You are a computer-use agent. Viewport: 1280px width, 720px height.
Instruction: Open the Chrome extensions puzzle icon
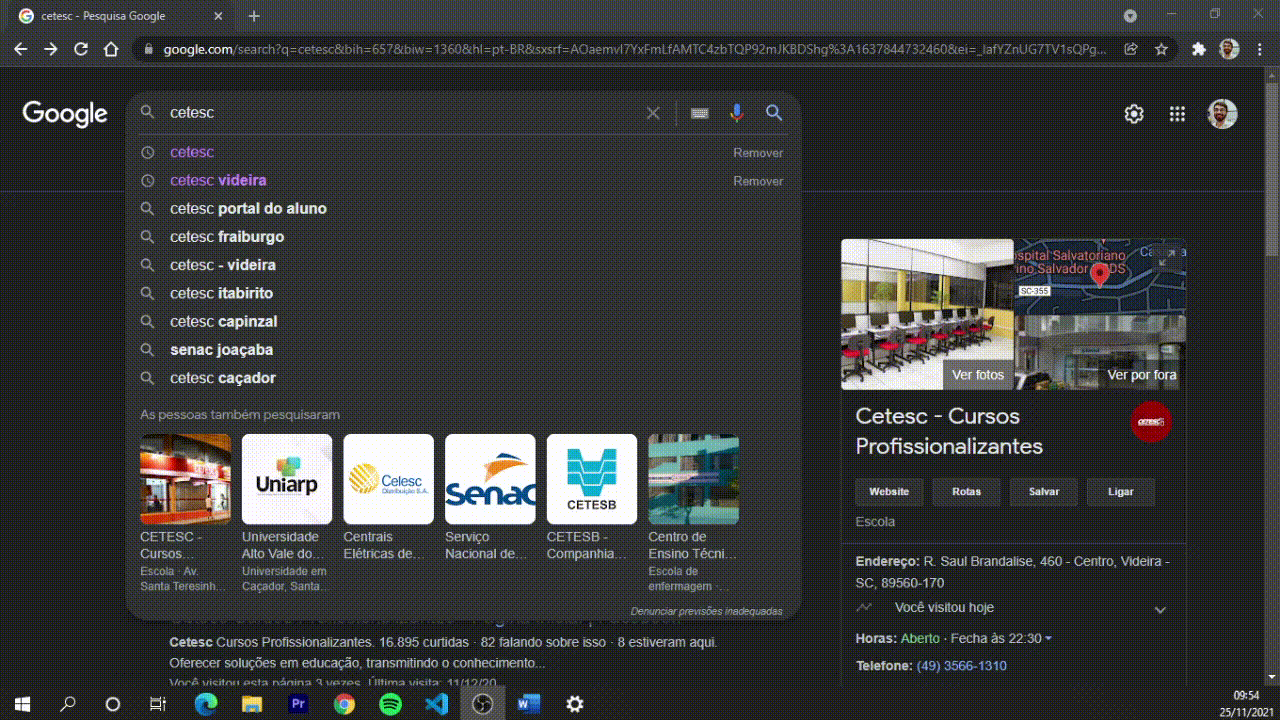coord(1199,49)
